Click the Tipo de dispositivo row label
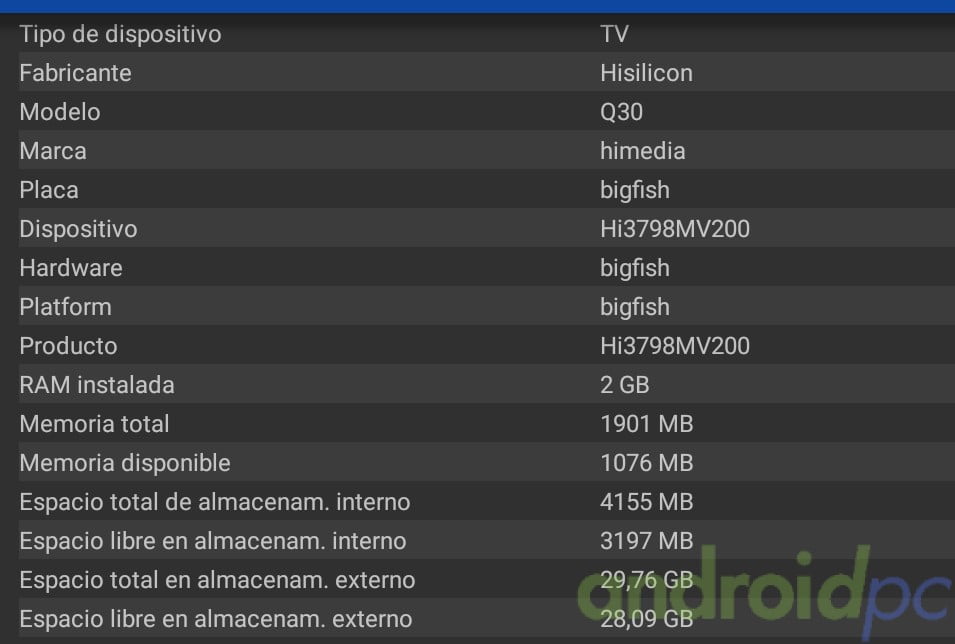 (x=120, y=34)
